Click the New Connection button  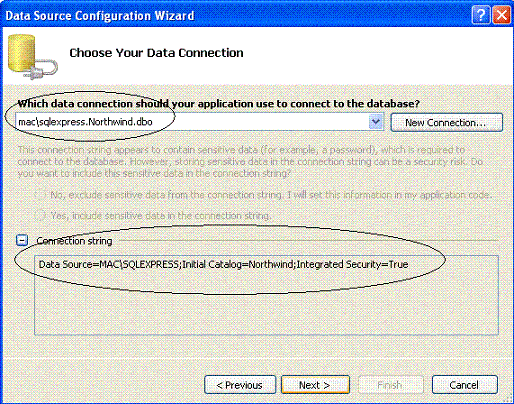(446, 123)
